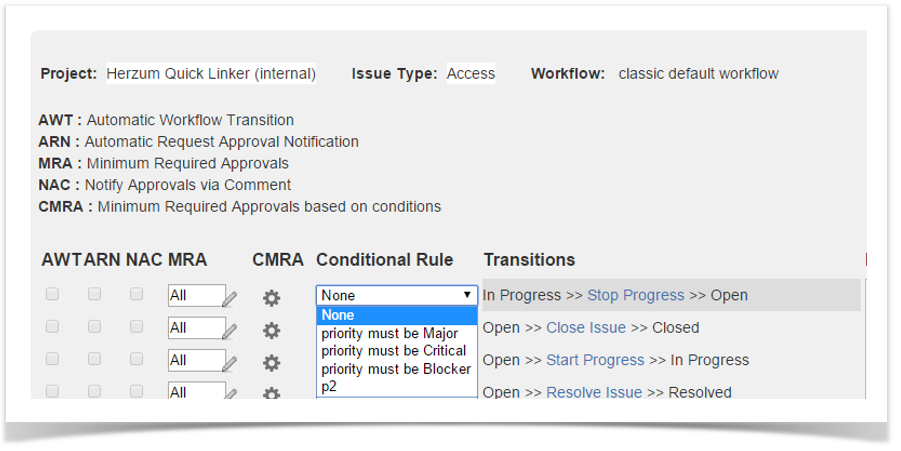
Task: Toggle ARN checkbox in Close Issue row
Action: [94, 326]
